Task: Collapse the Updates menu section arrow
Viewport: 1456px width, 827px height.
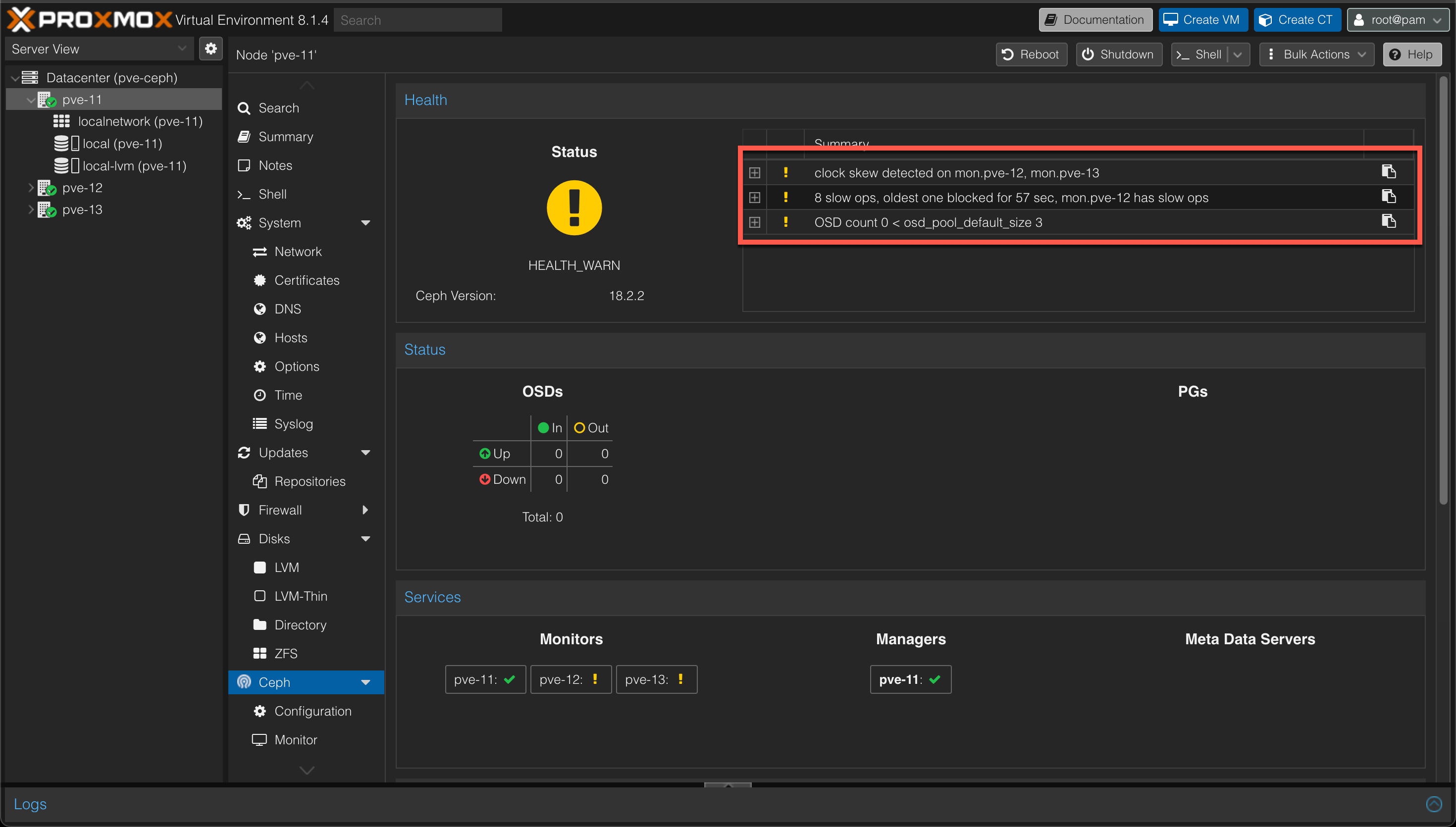Action: [365, 453]
